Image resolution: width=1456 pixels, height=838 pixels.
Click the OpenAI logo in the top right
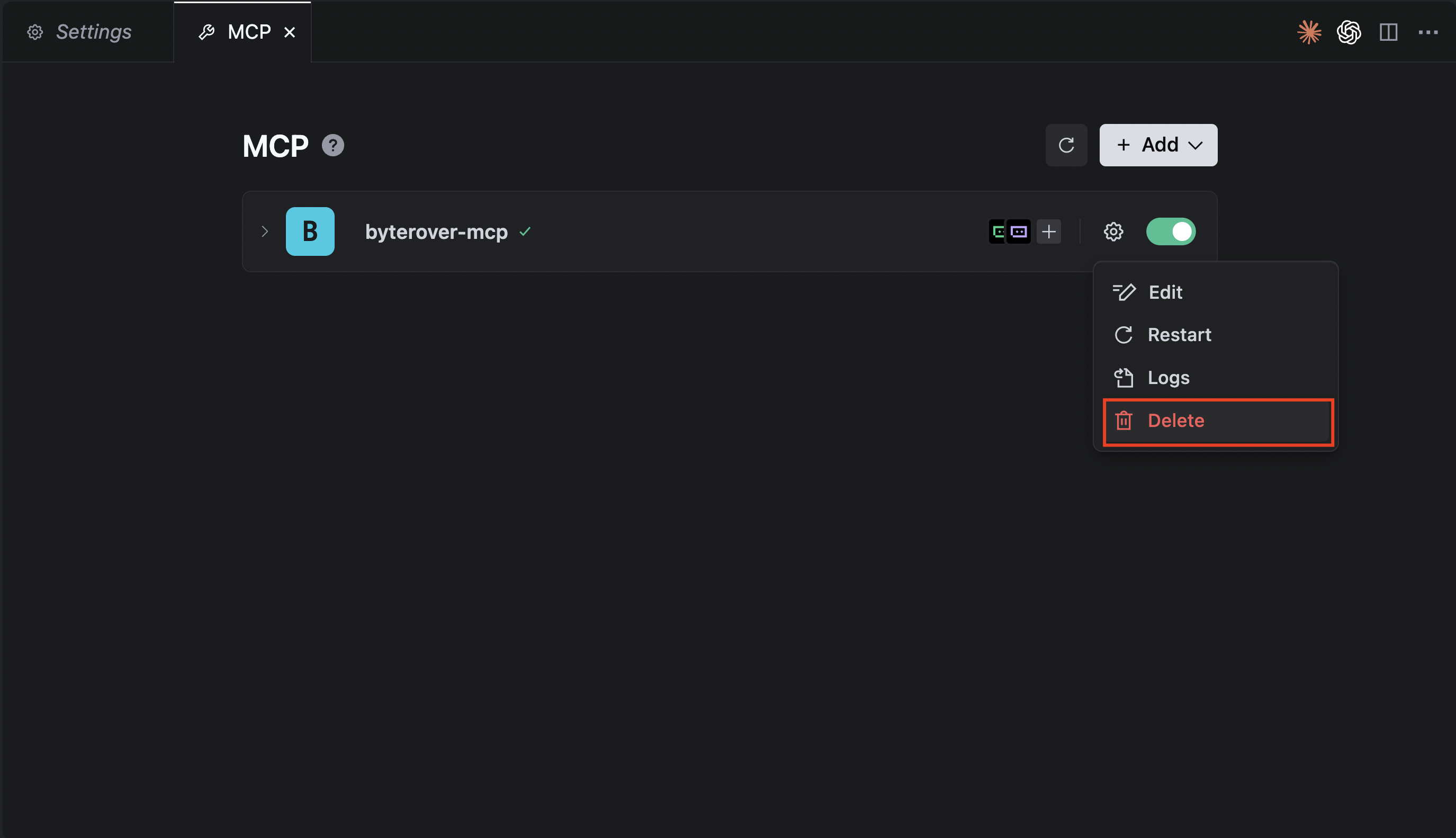click(x=1349, y=32)
